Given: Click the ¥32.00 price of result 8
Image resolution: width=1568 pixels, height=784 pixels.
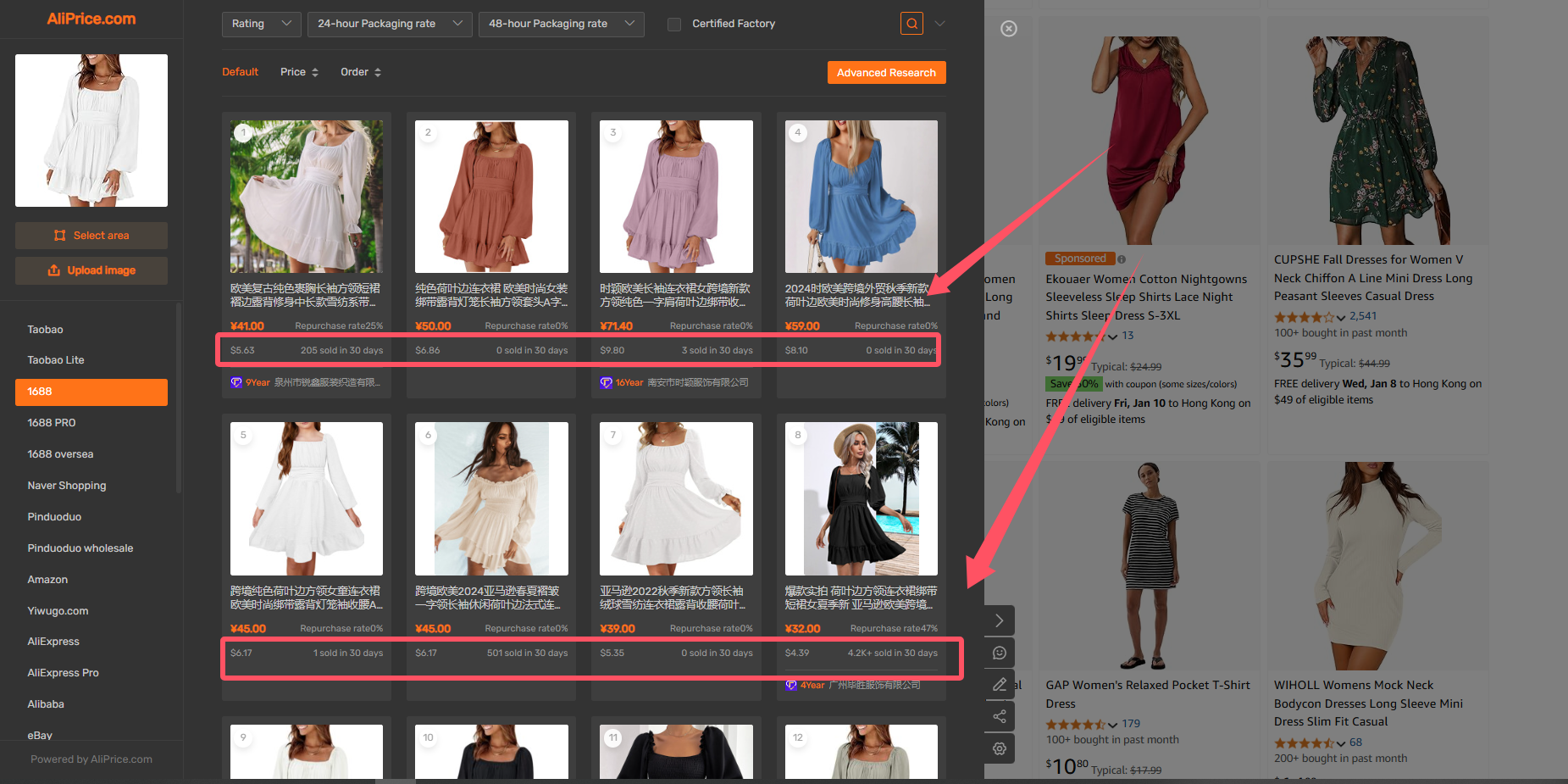Looking at the screenshot, I should tap(802, 629).
